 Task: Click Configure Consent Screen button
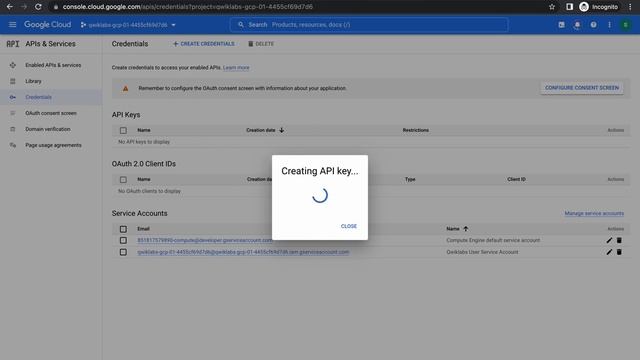click(x=582, y=88)
